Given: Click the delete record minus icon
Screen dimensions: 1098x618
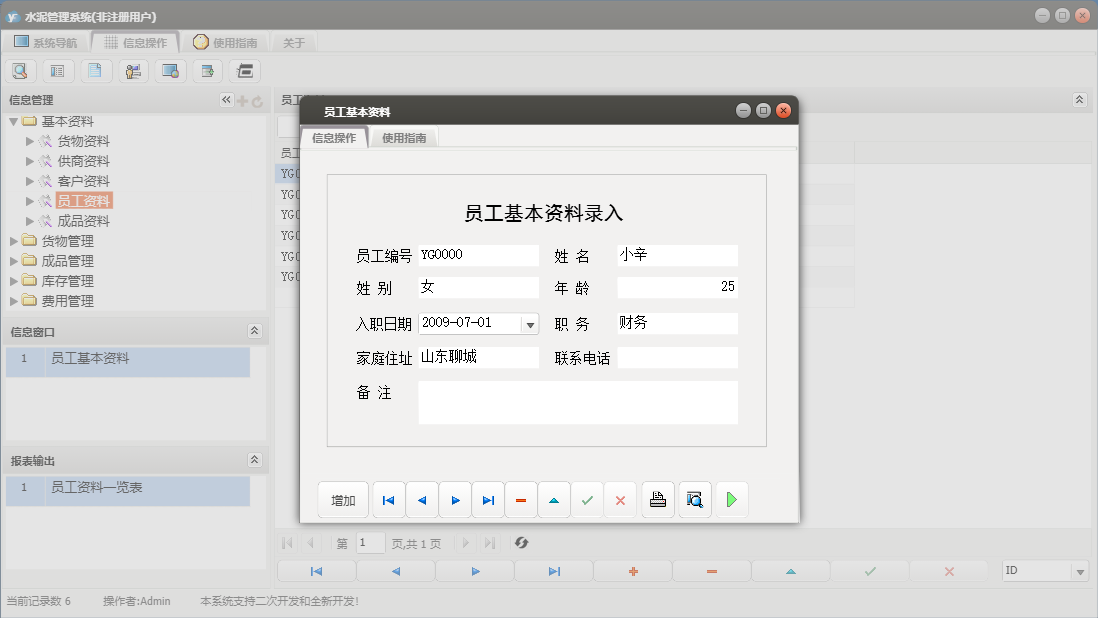Looking at the screenshot, I should pos(521,499).
